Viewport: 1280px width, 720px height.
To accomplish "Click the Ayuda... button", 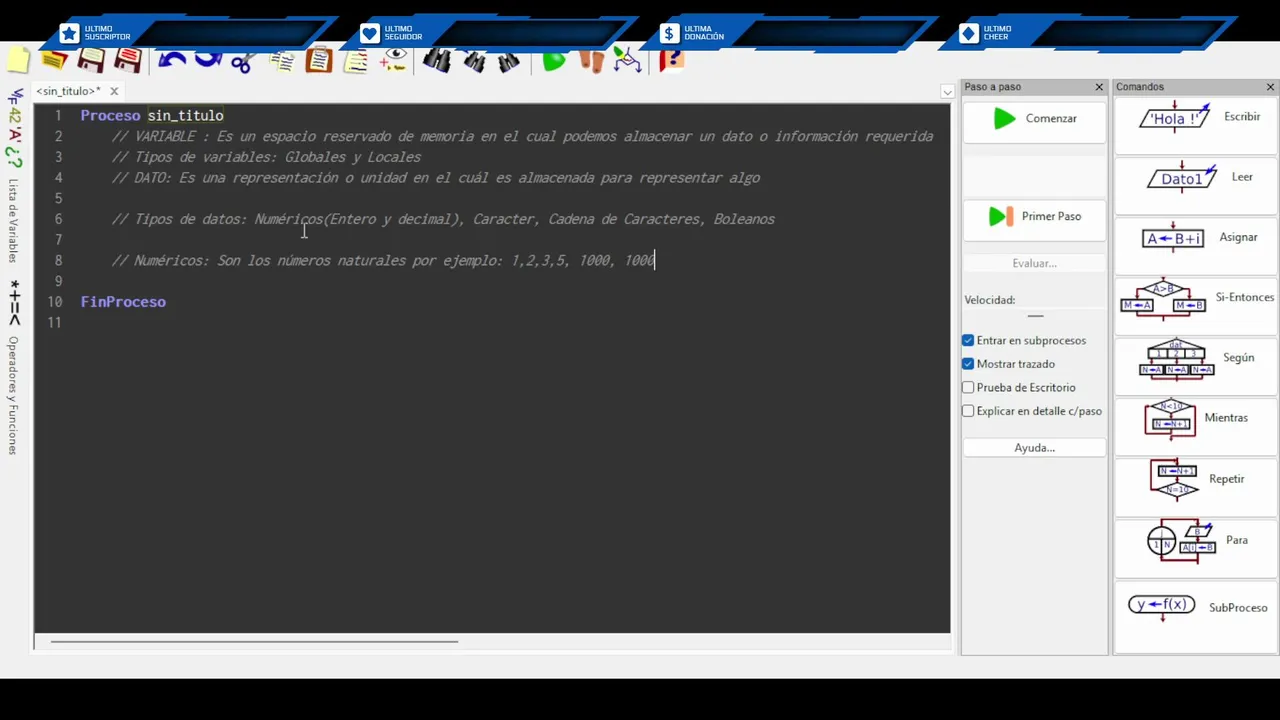I will click(x=1035, y=448).
